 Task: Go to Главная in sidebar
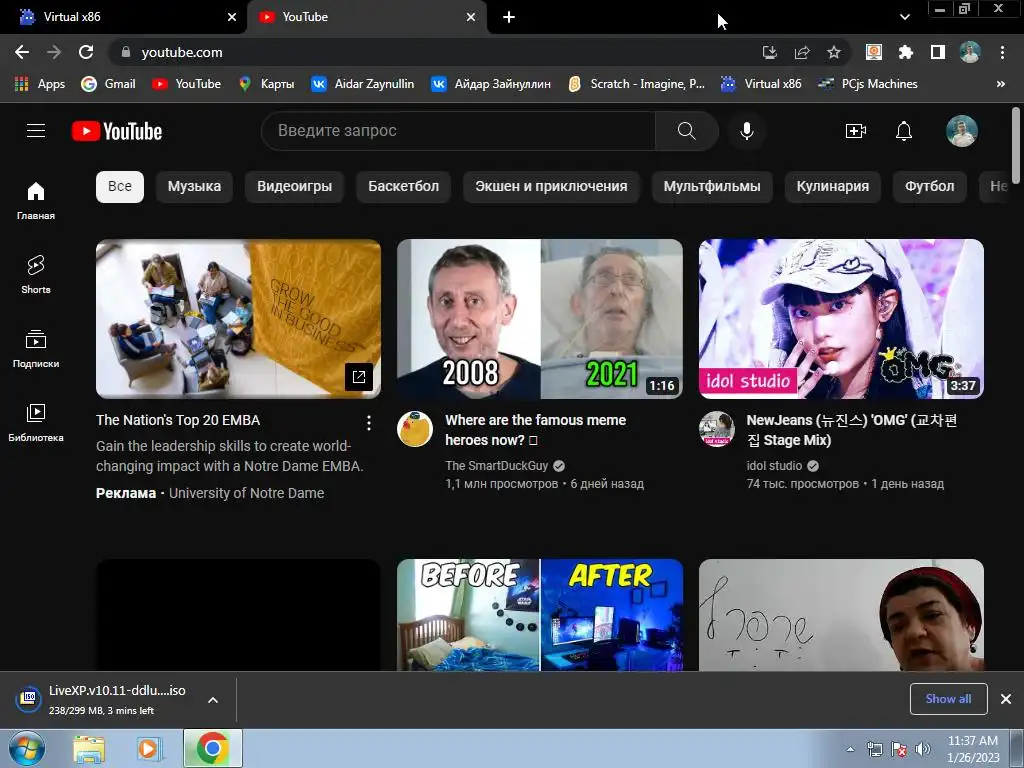(x=36, y=200)
